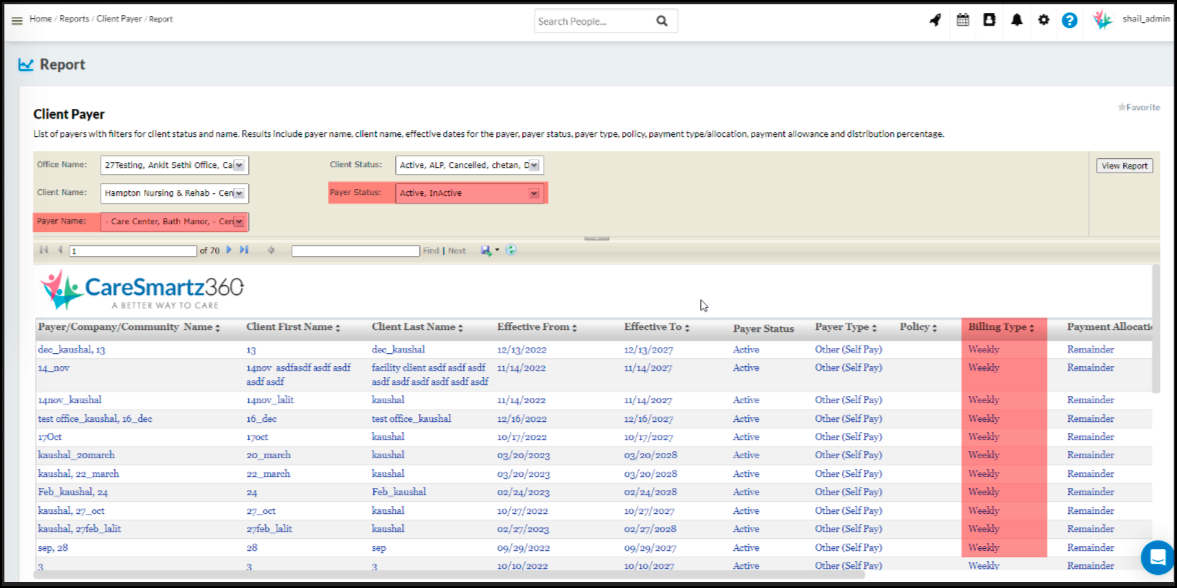
Task: Show notifications via bell icon
Action: [1016, 20]
